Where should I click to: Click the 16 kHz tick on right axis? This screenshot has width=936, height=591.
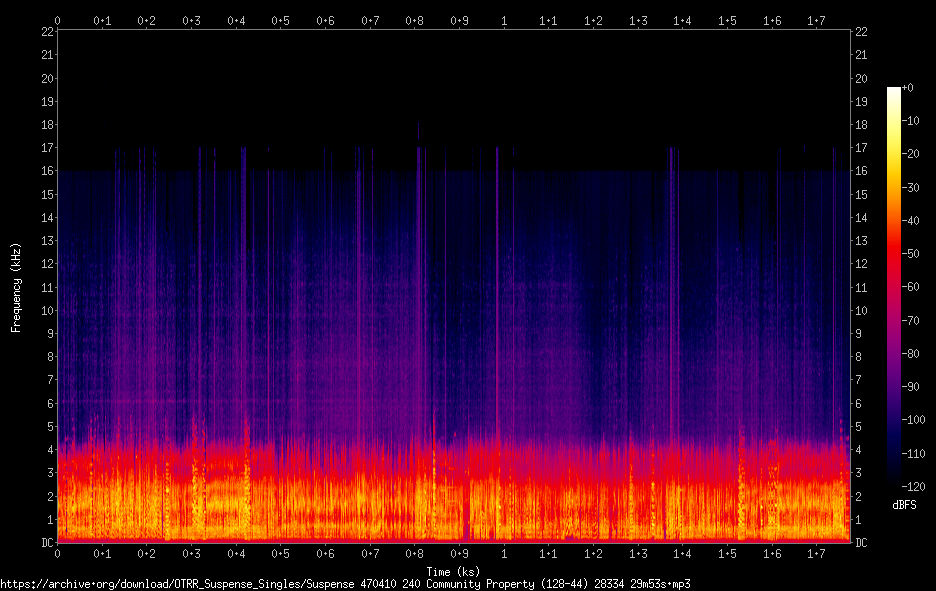coord(861,171)
